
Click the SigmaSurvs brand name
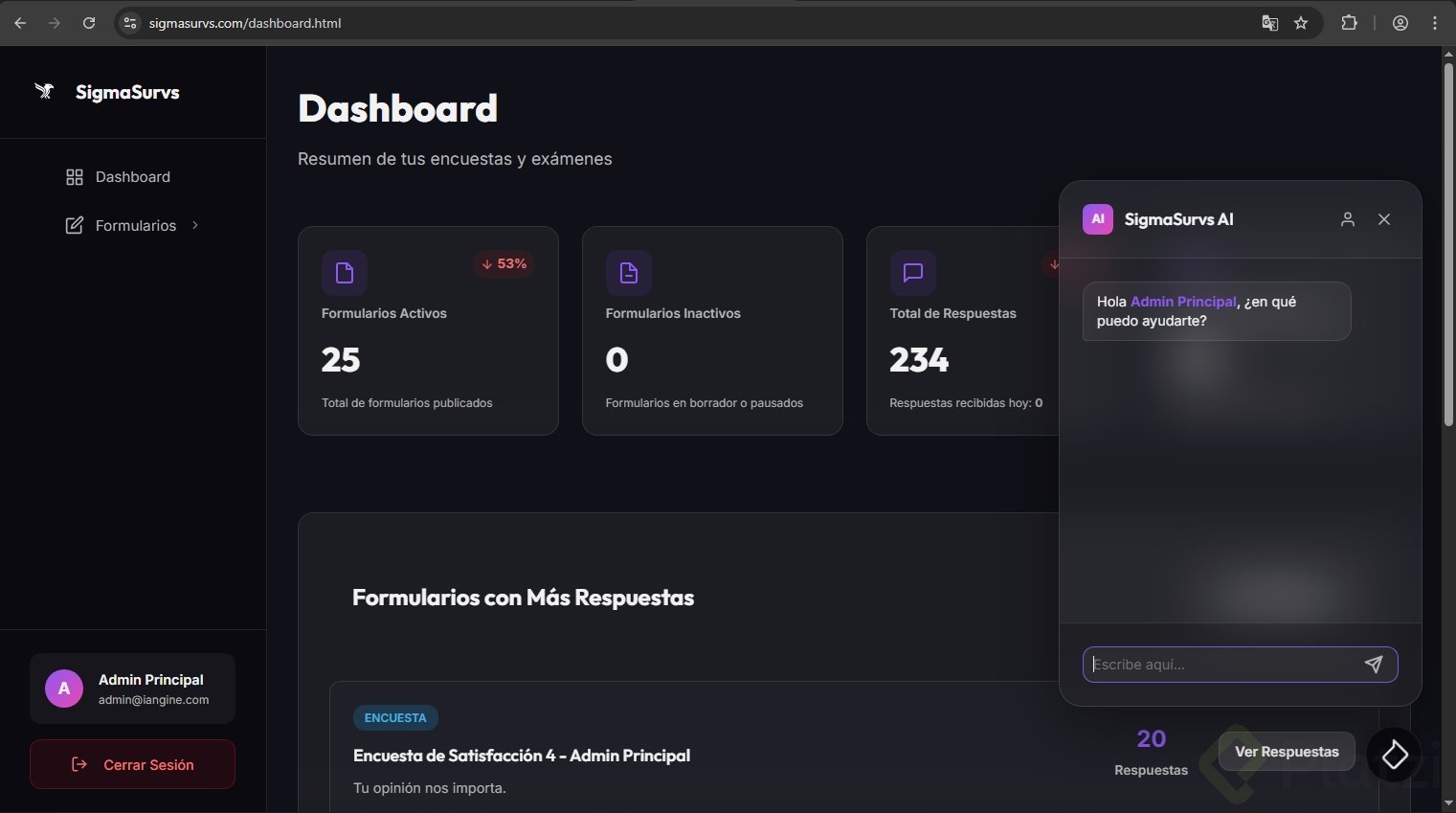click(127, 92)
